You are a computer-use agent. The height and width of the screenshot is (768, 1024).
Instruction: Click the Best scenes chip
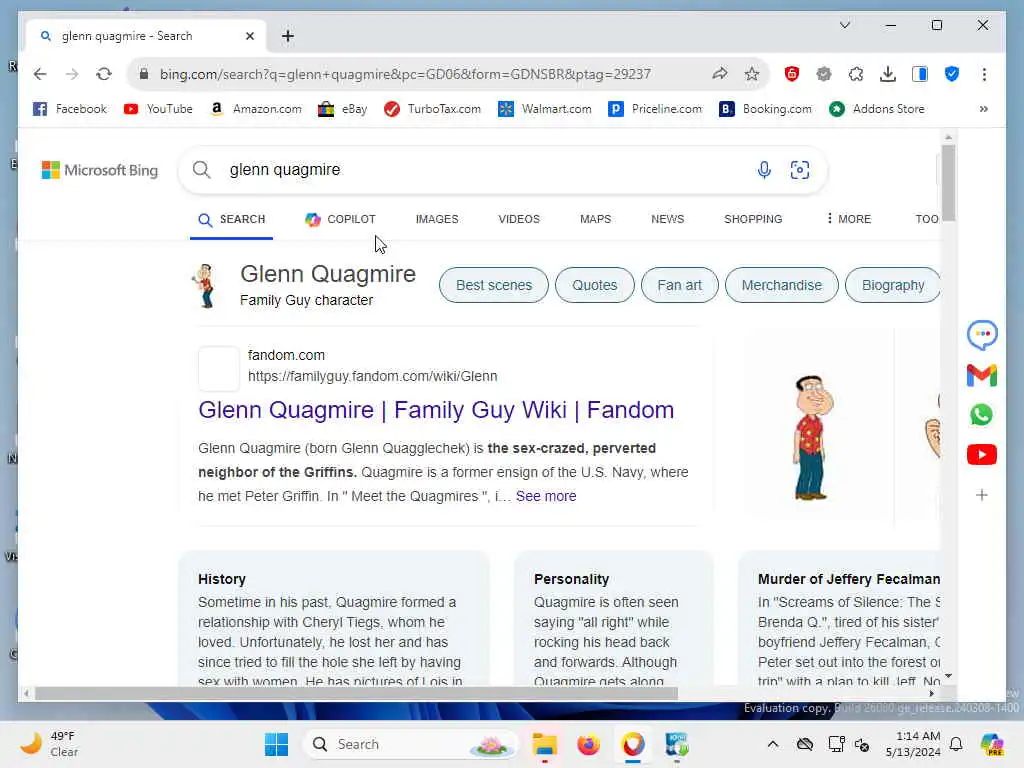coord(494,285)
